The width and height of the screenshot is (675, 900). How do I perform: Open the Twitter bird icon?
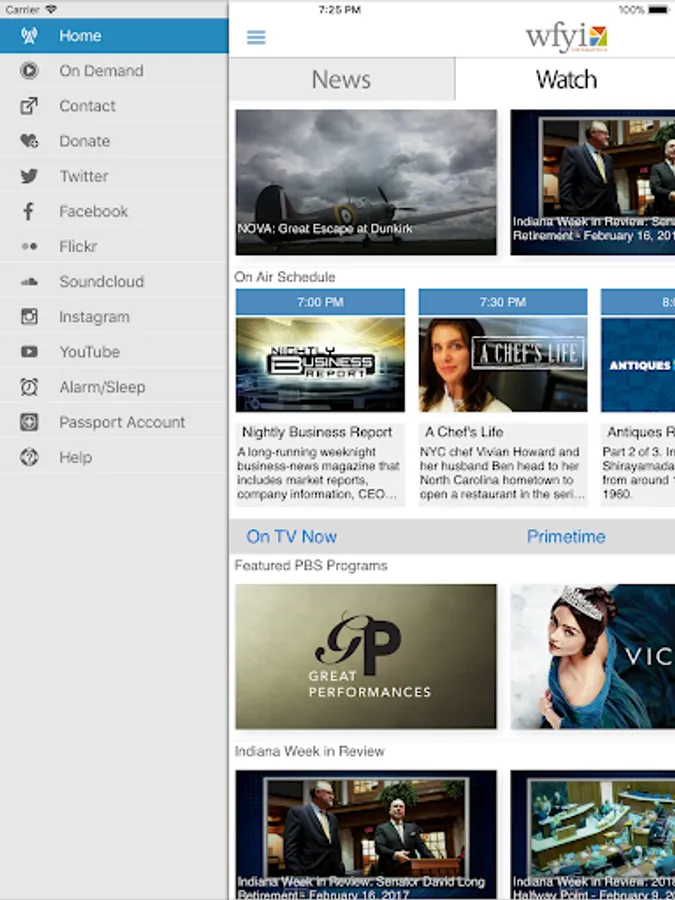coord(29,176)
